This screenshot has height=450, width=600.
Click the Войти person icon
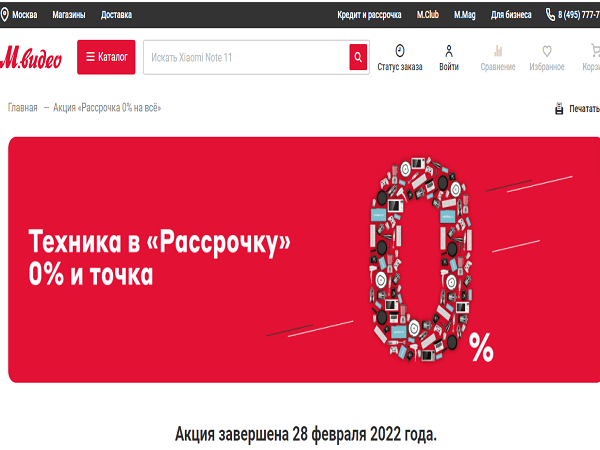click(449, 51)
